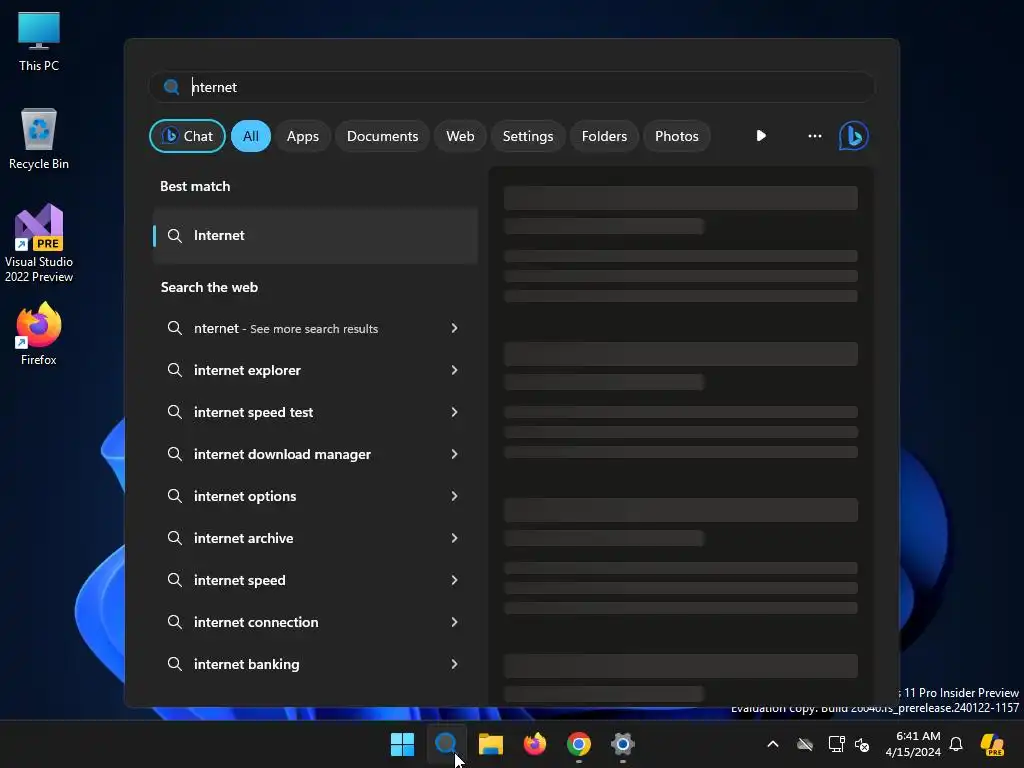Switch to the Documents filter
This screenshot has height=768, width=1024.
382,136
